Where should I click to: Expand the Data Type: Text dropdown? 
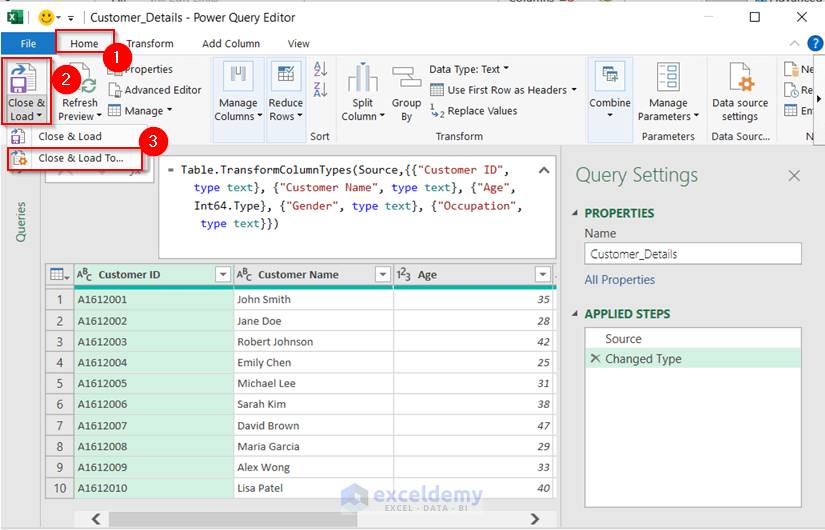tap(469, 69)
